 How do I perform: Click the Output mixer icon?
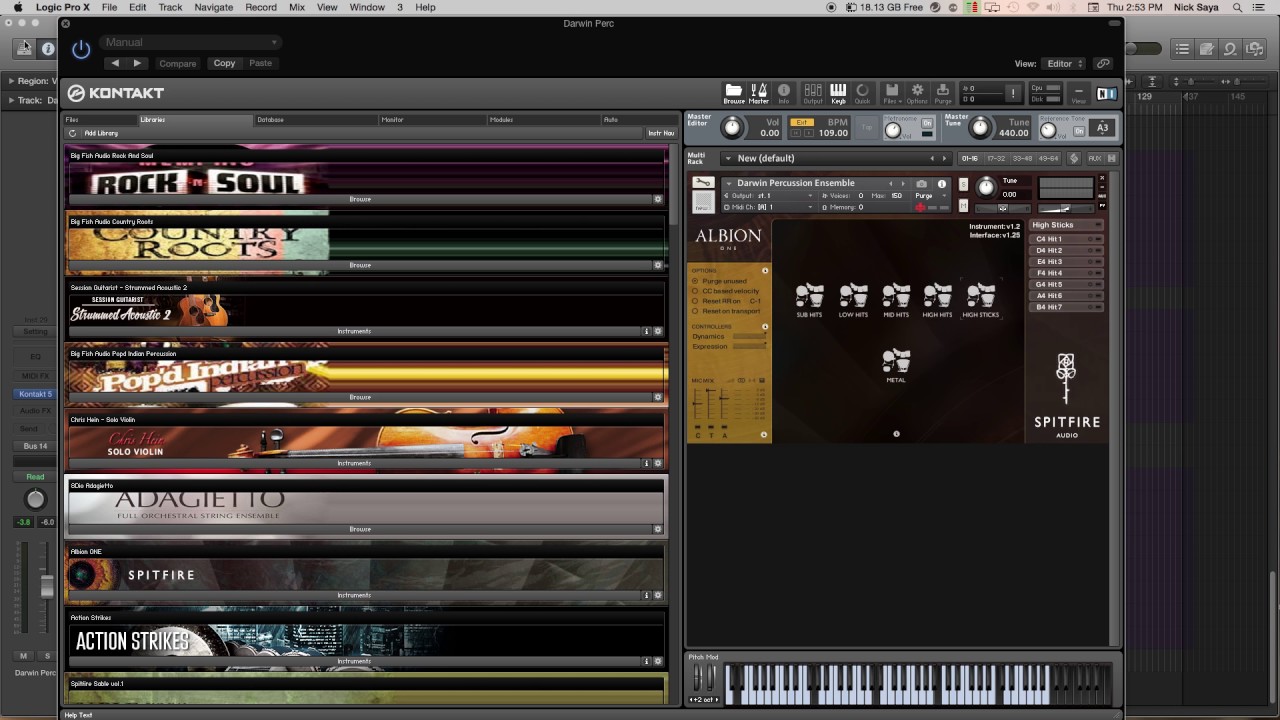click(x=812, y=93)
